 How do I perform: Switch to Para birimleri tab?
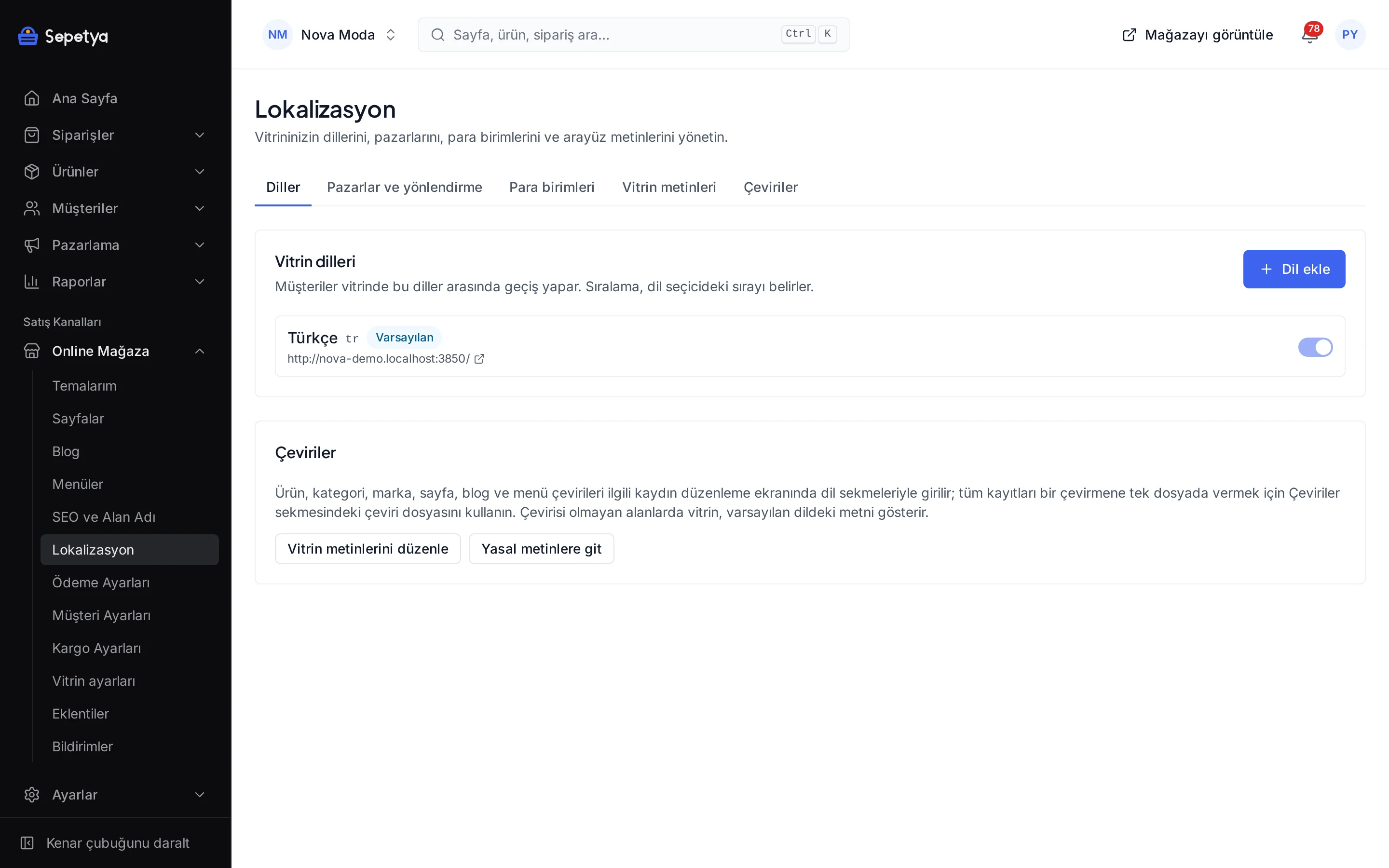[552, 187]
